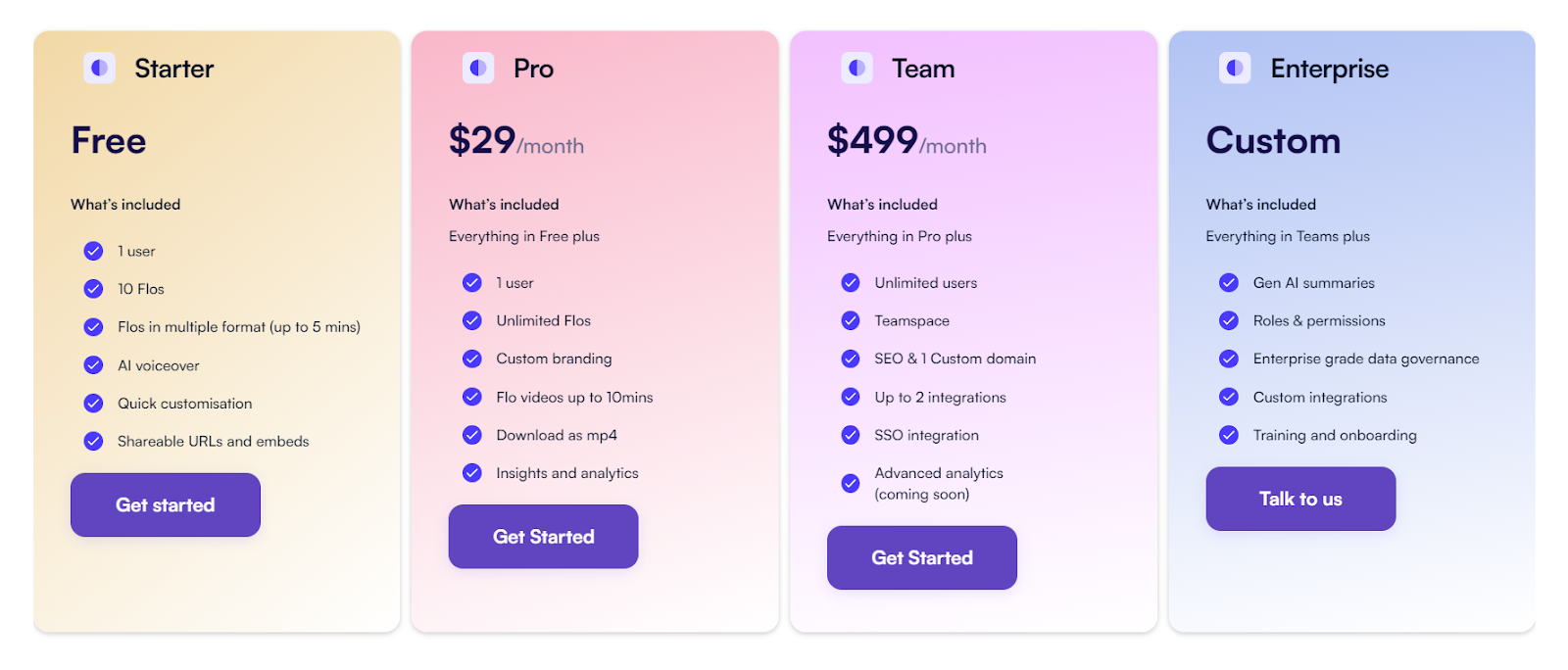Click the Team plan logo icon
Screen dimensions: 1568x670
[x=857, y=68]
